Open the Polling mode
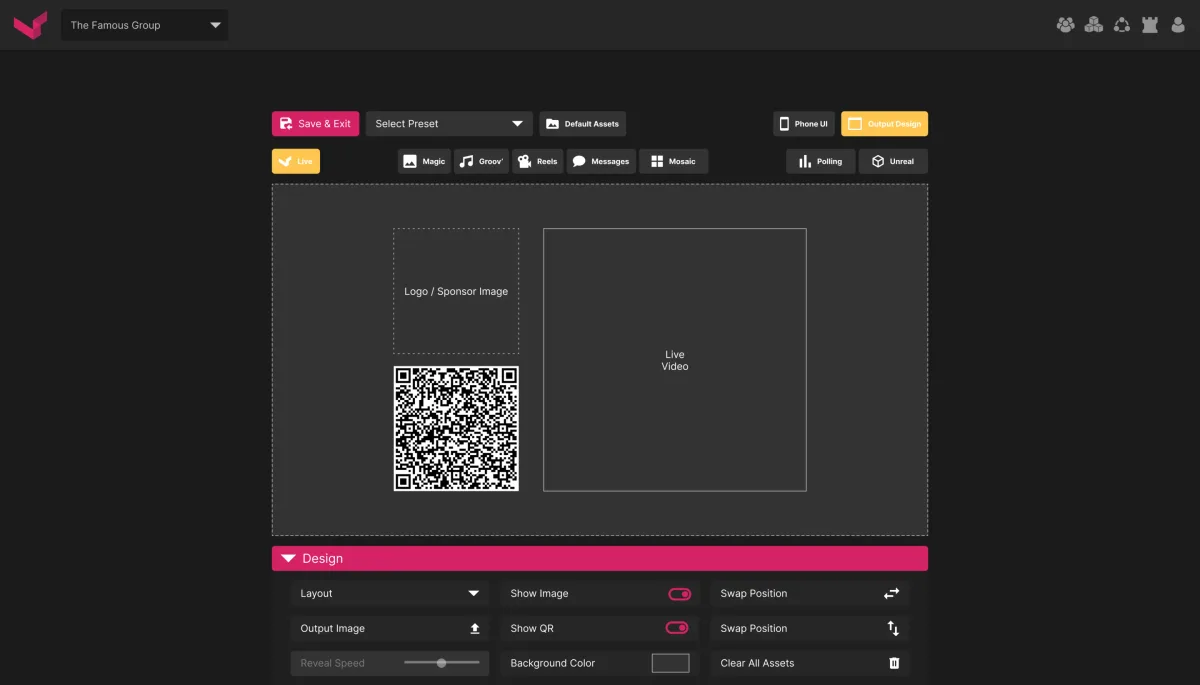 (820, 161)
